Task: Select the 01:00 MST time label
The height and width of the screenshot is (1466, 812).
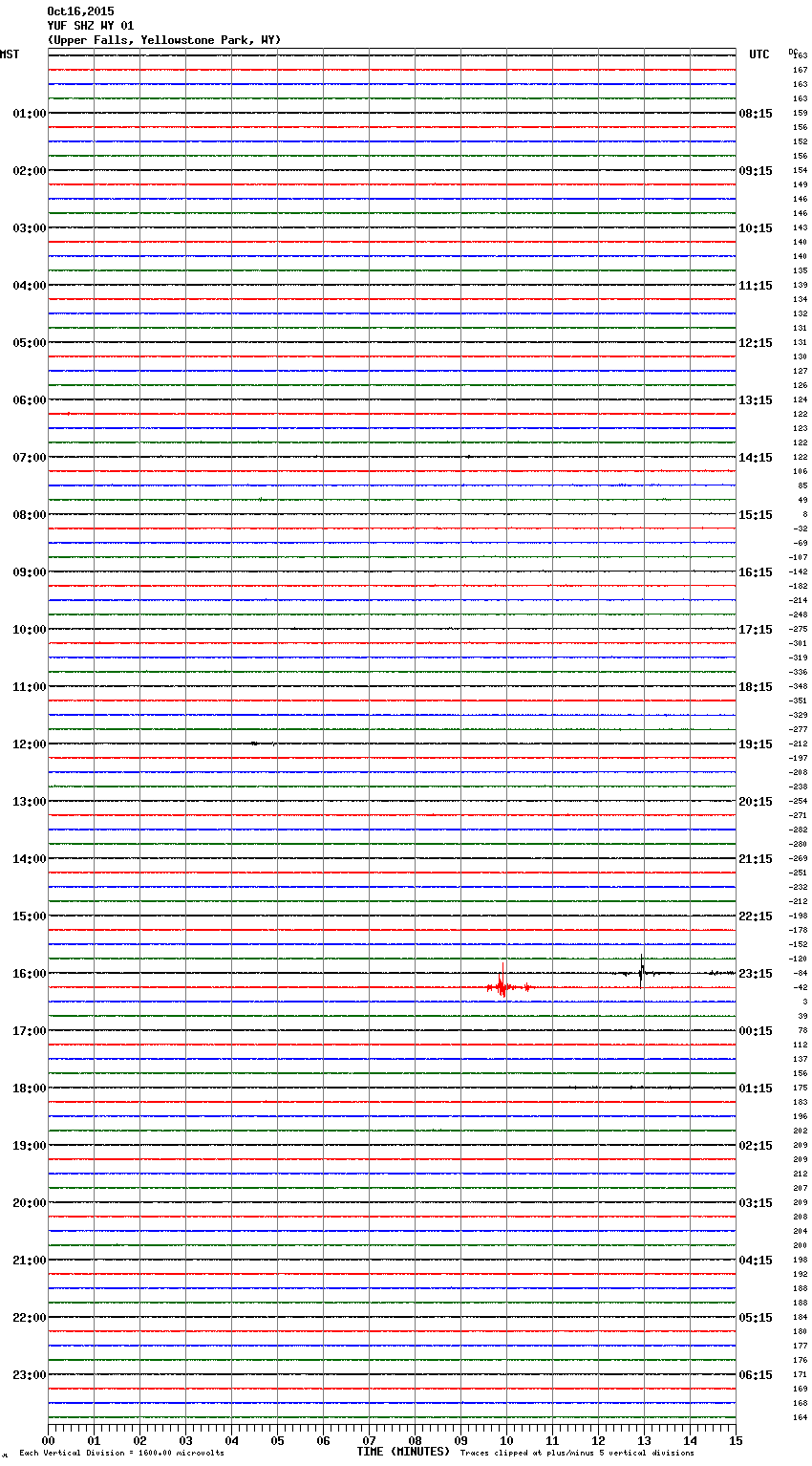Action: 30,114
